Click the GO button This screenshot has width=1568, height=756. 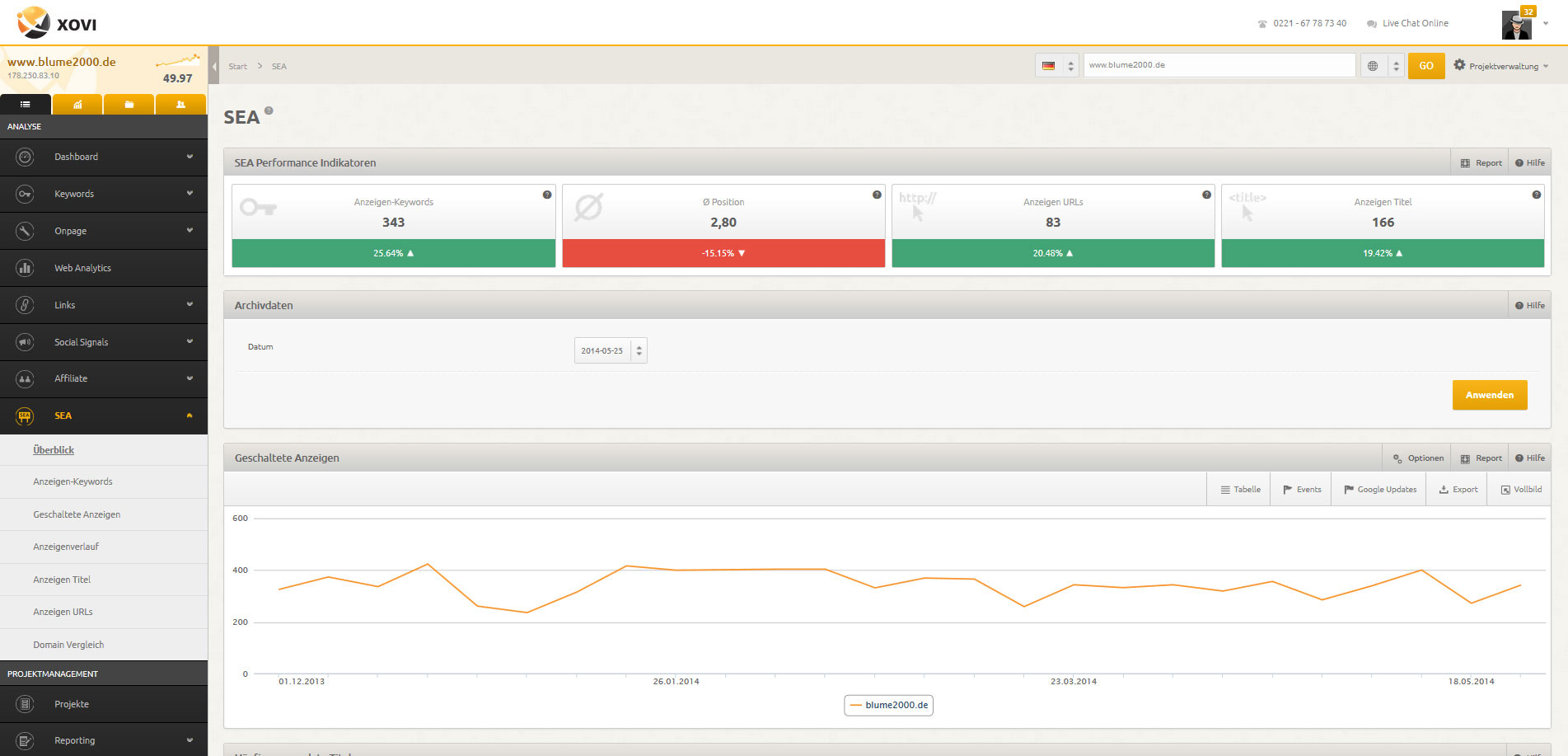1426,65
